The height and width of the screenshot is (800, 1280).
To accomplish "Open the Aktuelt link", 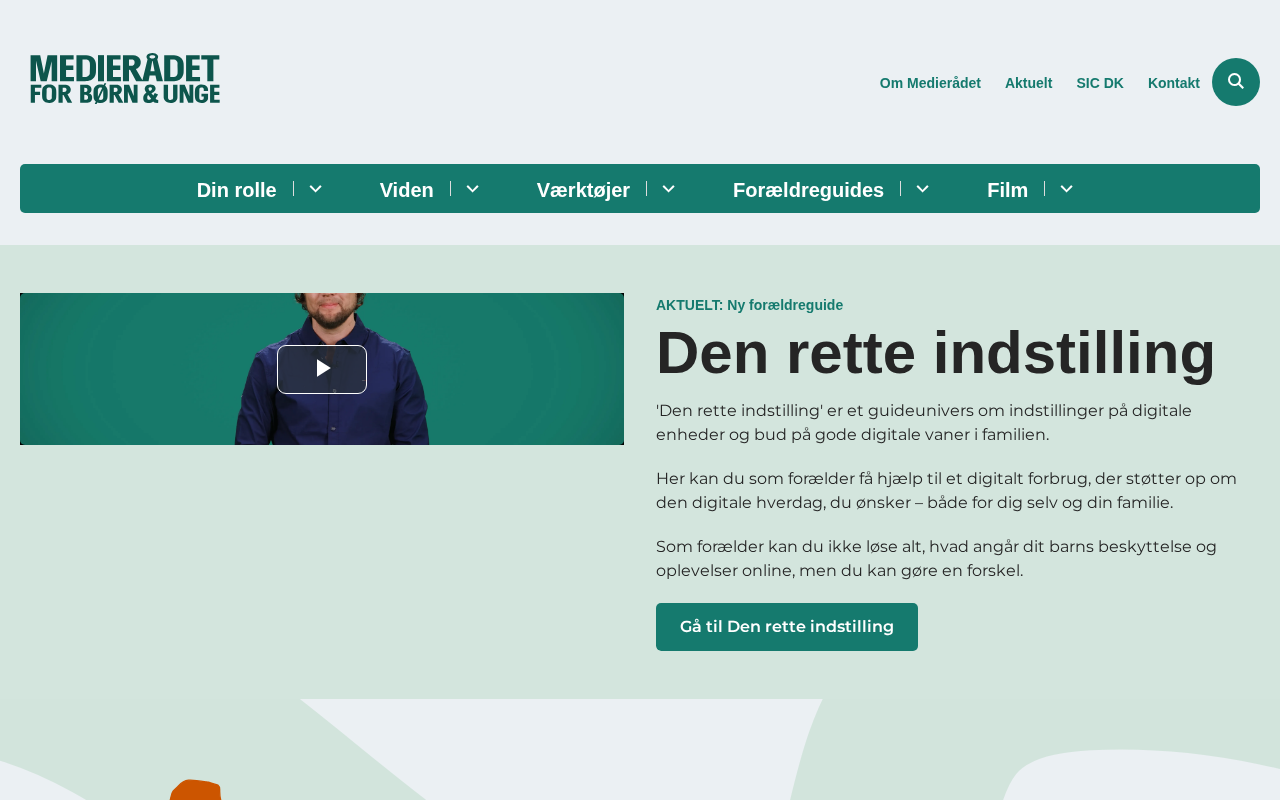I will point(1028,83).
